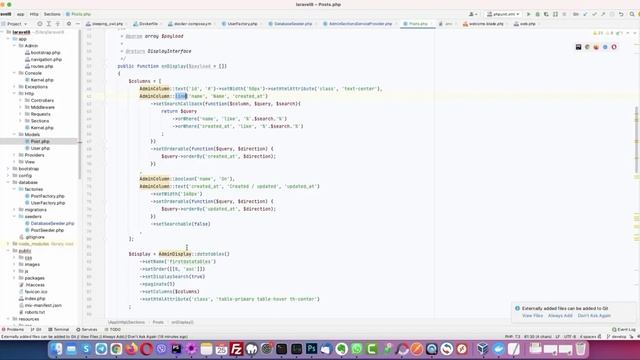Click Don't Ask Again in notification
Screen dimensions: 640x360
(x=594, y=316)
